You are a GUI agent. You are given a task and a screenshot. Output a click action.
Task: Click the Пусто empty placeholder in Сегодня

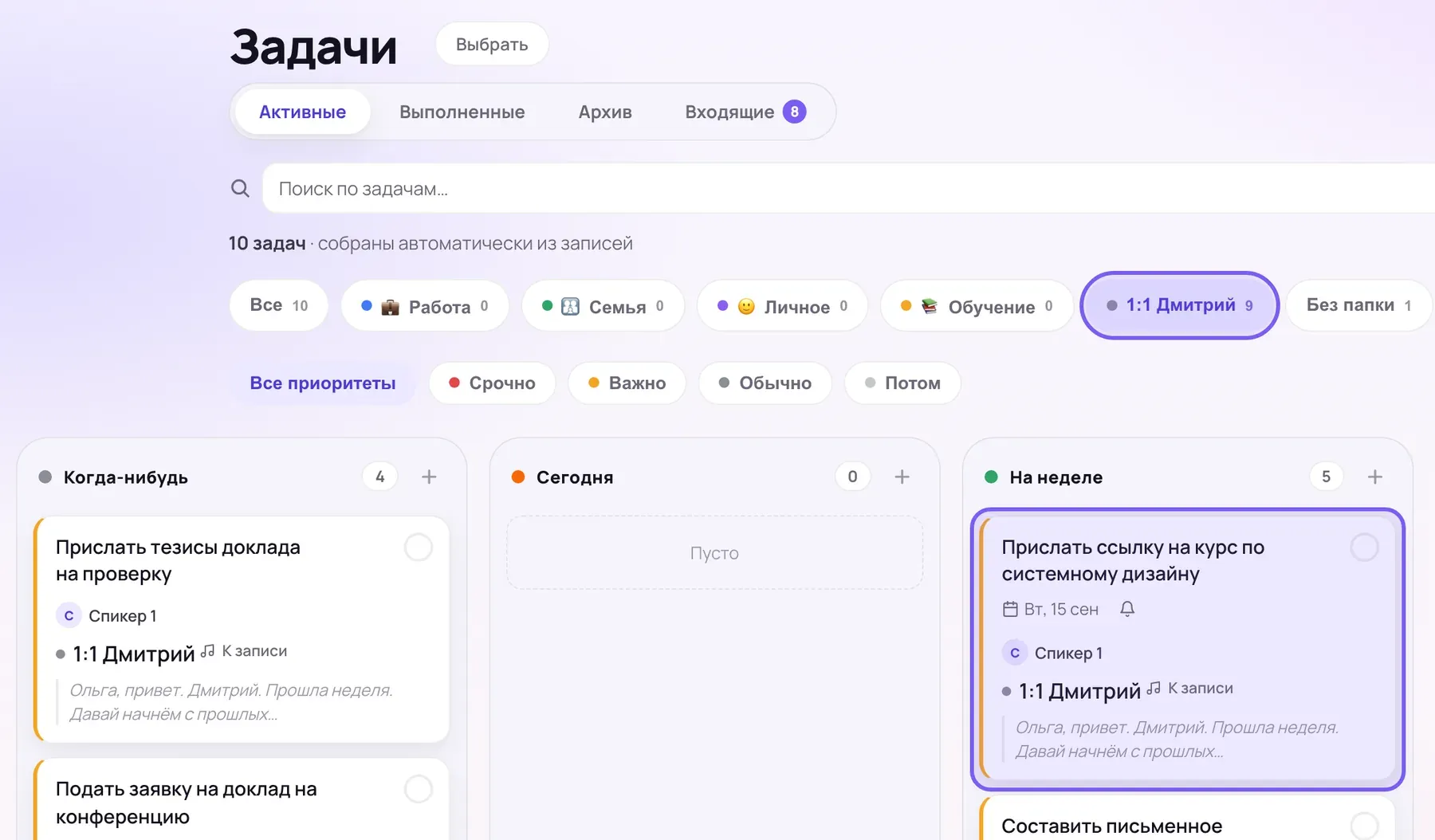tap(714, 552)
